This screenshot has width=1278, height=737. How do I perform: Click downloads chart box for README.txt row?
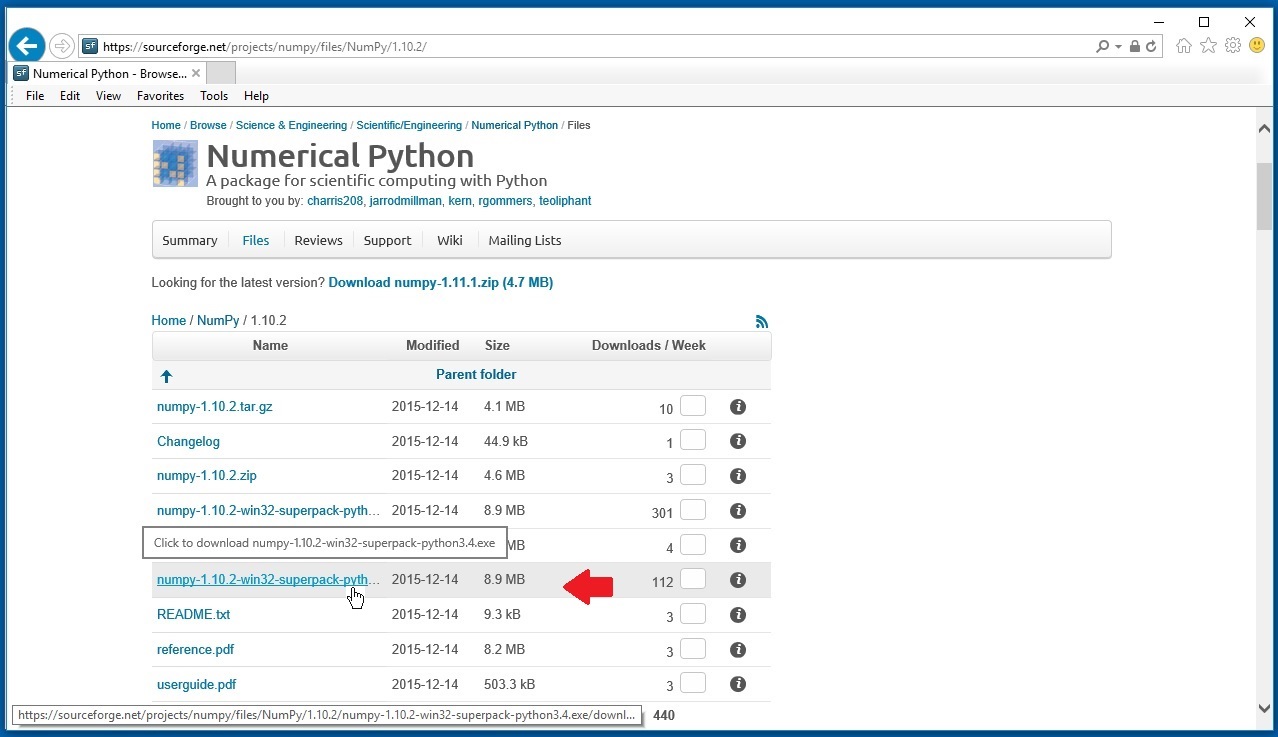(693, 613)
